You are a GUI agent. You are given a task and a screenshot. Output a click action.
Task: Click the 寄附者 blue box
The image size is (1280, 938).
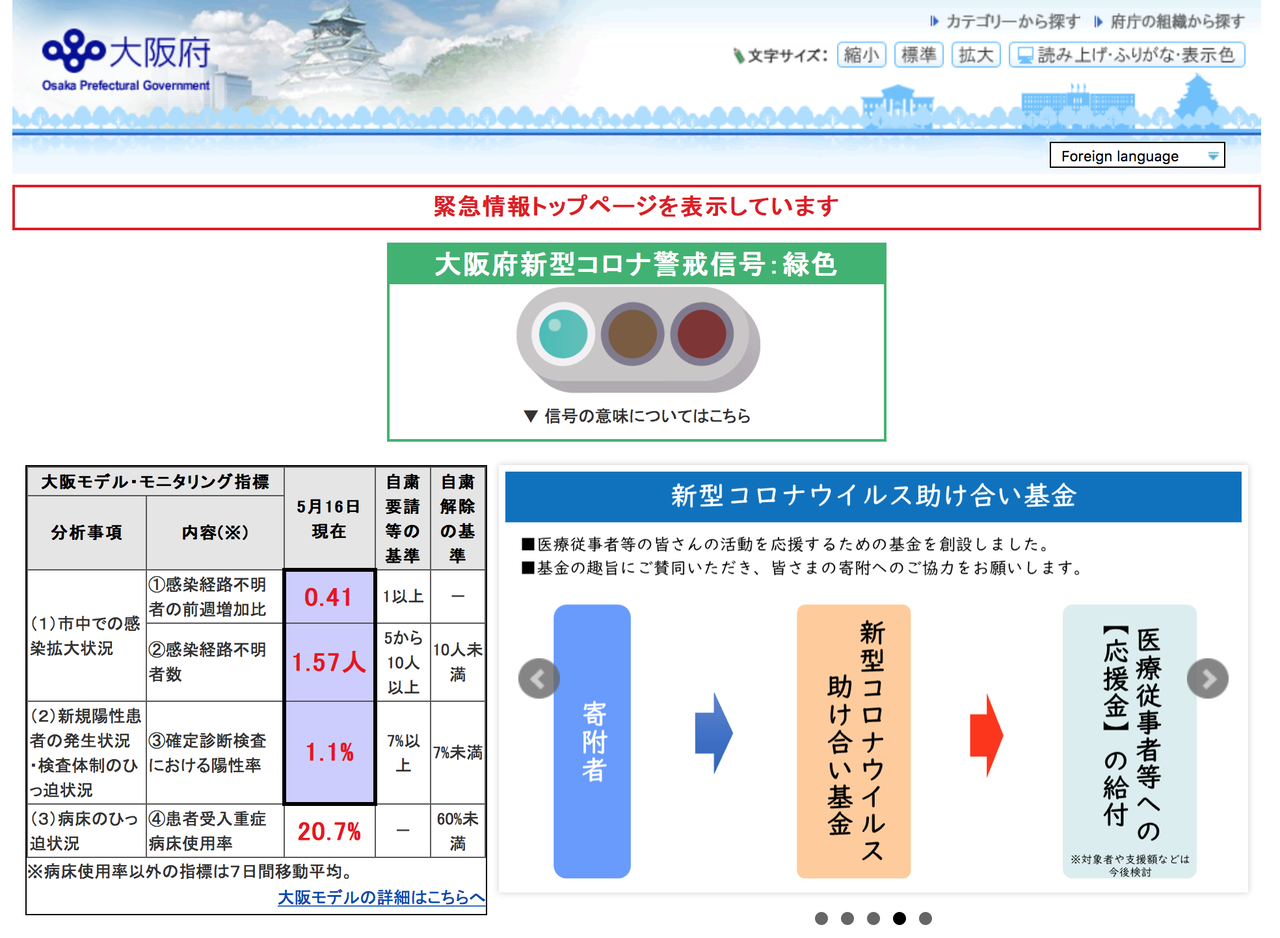click(x=592, y=741)
